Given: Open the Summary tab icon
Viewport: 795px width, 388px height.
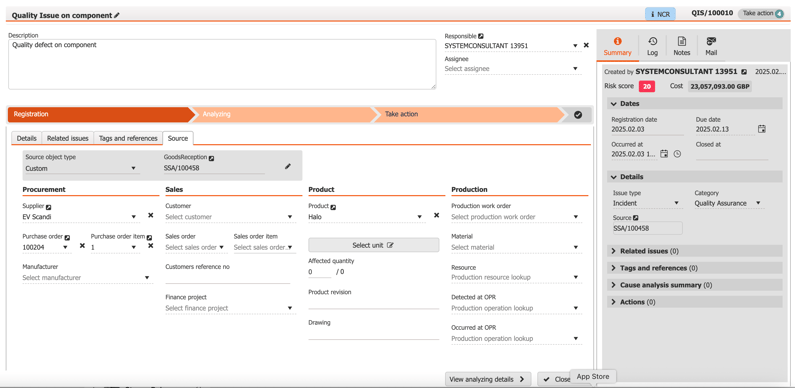Looking at the screenshot, I should [x=617, y=41].
